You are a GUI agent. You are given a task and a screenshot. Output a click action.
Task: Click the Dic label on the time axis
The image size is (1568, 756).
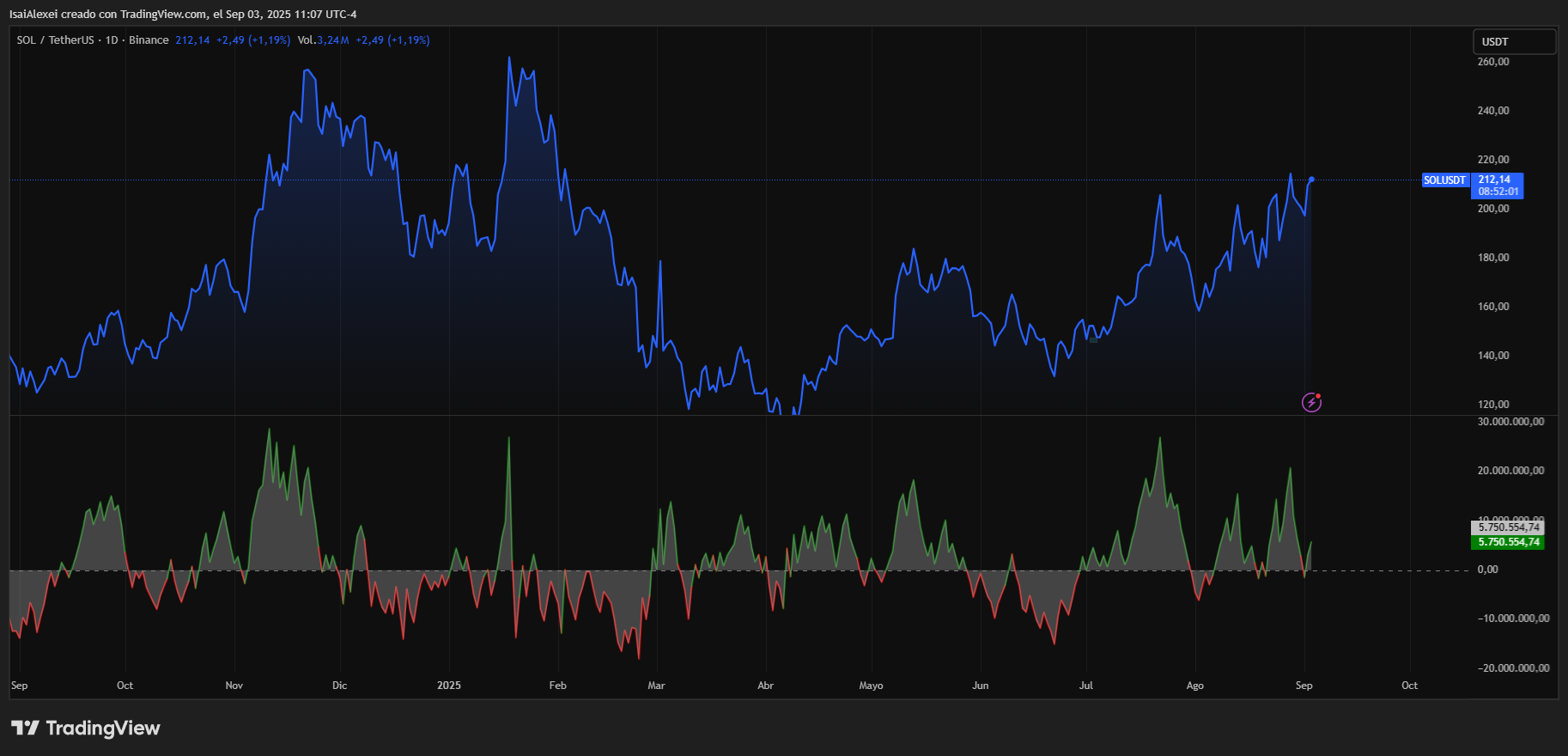point(339,686)
